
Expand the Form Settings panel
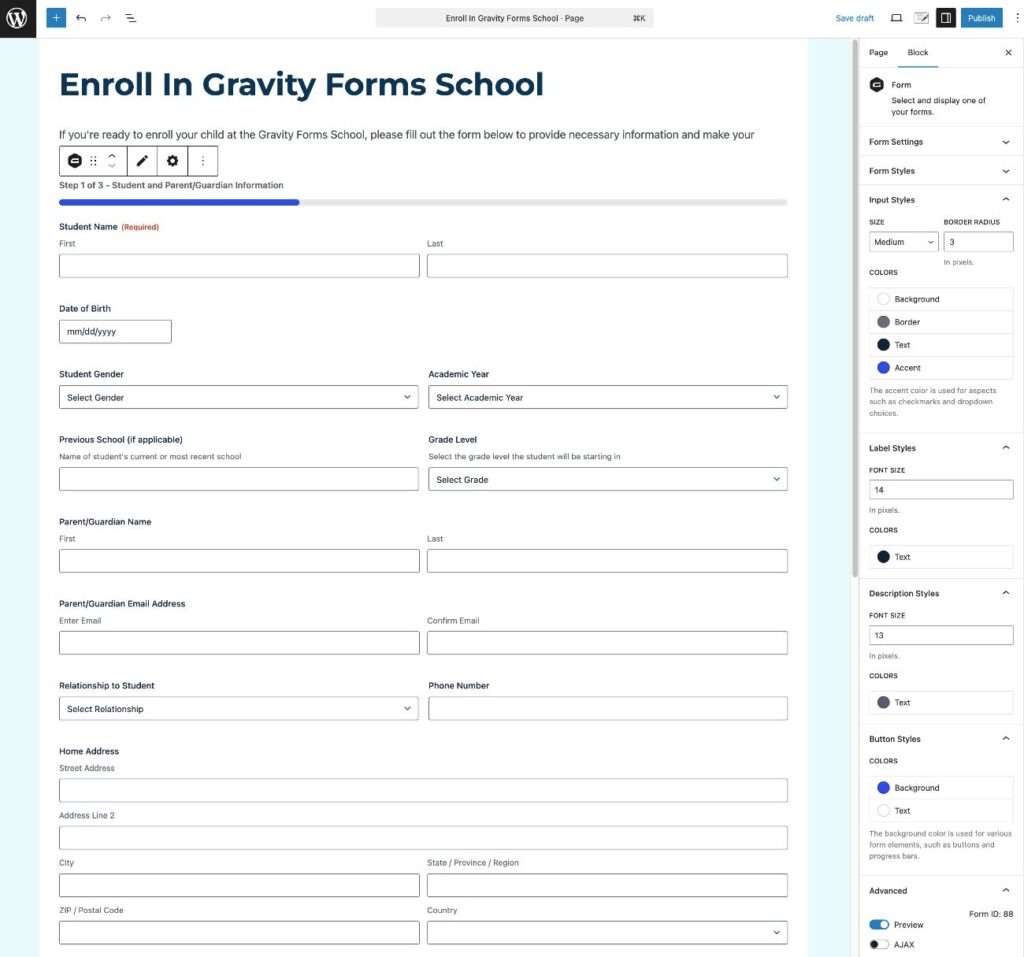(x=940, y=142)
